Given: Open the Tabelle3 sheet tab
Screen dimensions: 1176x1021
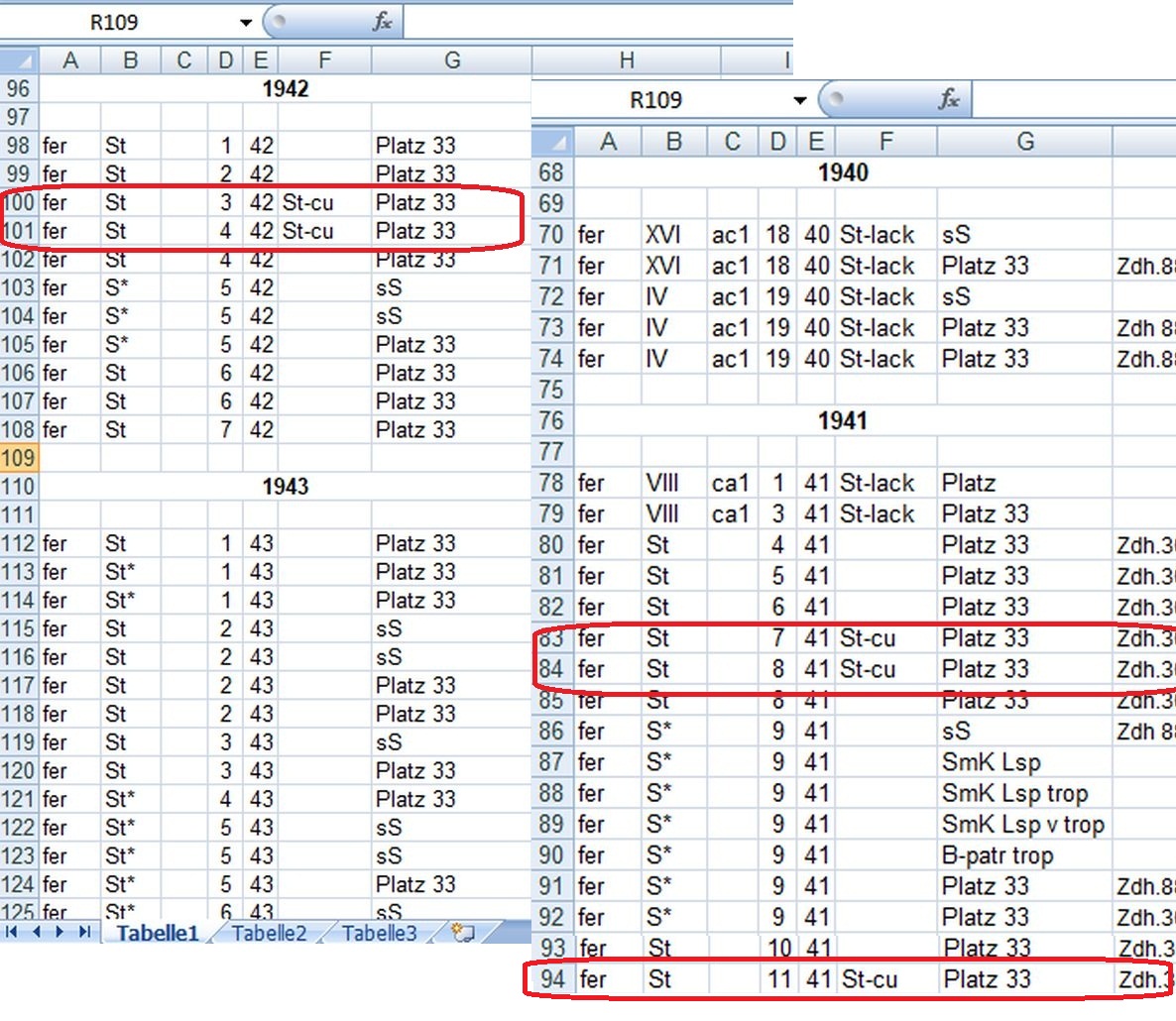Looking at the screenshot, I should (x=379, y=933).
